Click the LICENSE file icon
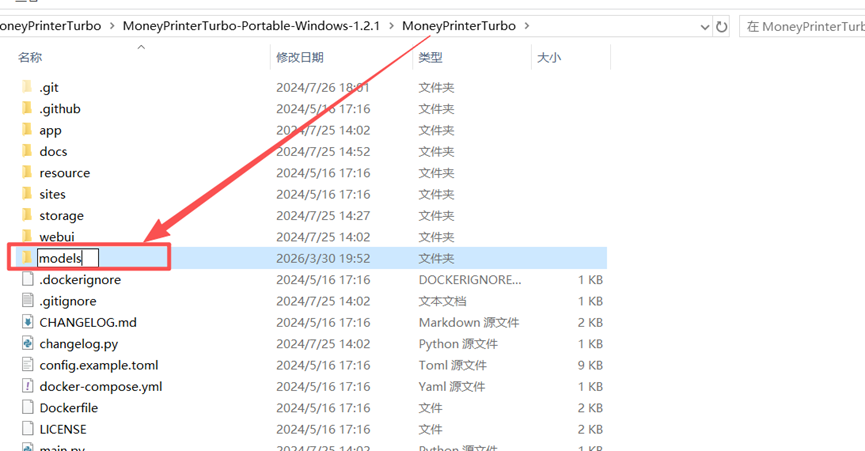This screenshot has height=451, width=865. tap(28, 429)
